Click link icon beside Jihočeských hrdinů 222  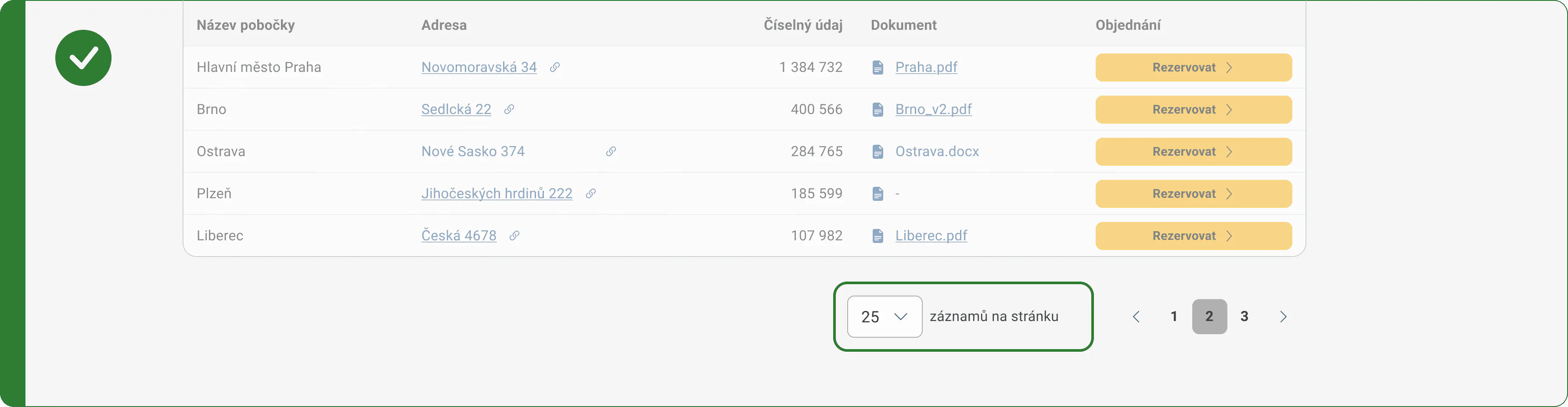tap(590, 193)
